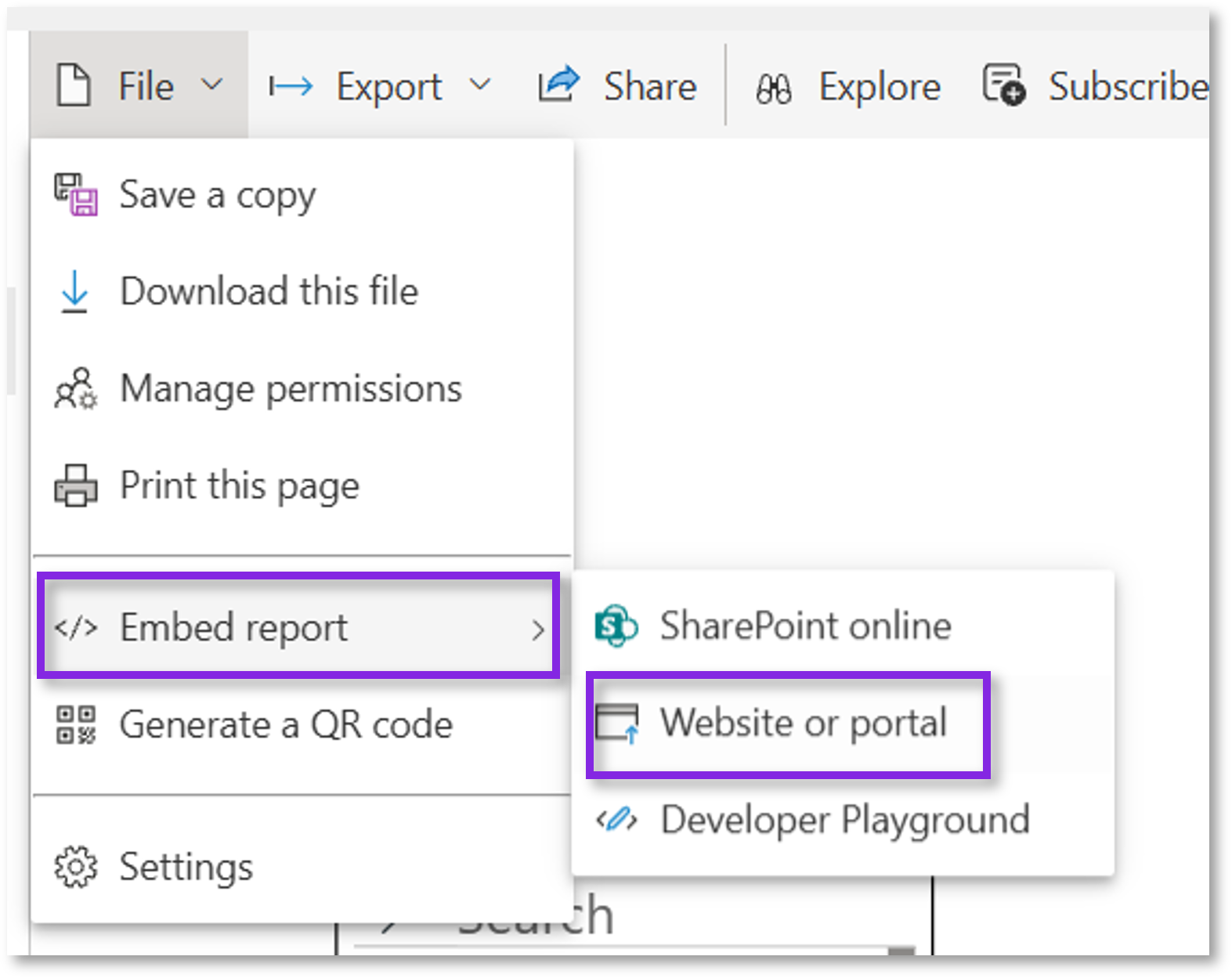The image size is (1232, 978).
Task: Select Download this file menu entry
Action: pyautogui.click(x=302, y=291)
